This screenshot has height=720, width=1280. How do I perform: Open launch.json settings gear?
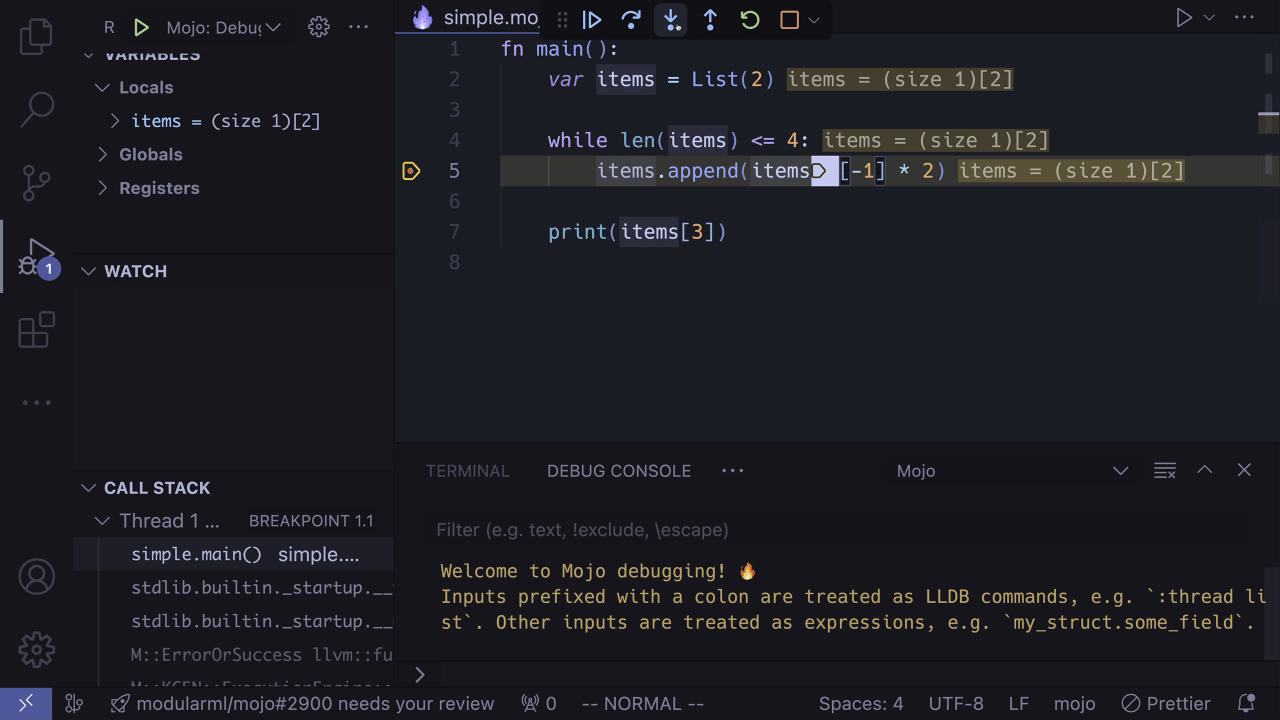tap(318, 27)
